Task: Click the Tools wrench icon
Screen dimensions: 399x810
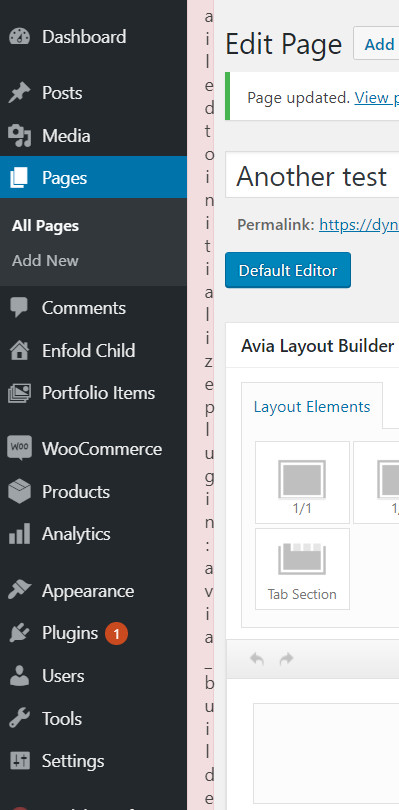Action: (19, 719)
